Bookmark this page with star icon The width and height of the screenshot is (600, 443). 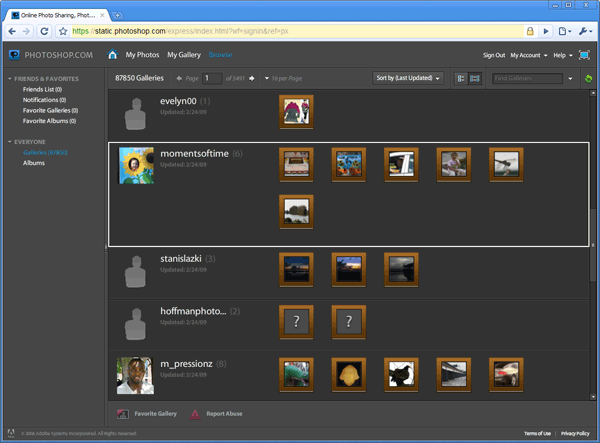63,31
